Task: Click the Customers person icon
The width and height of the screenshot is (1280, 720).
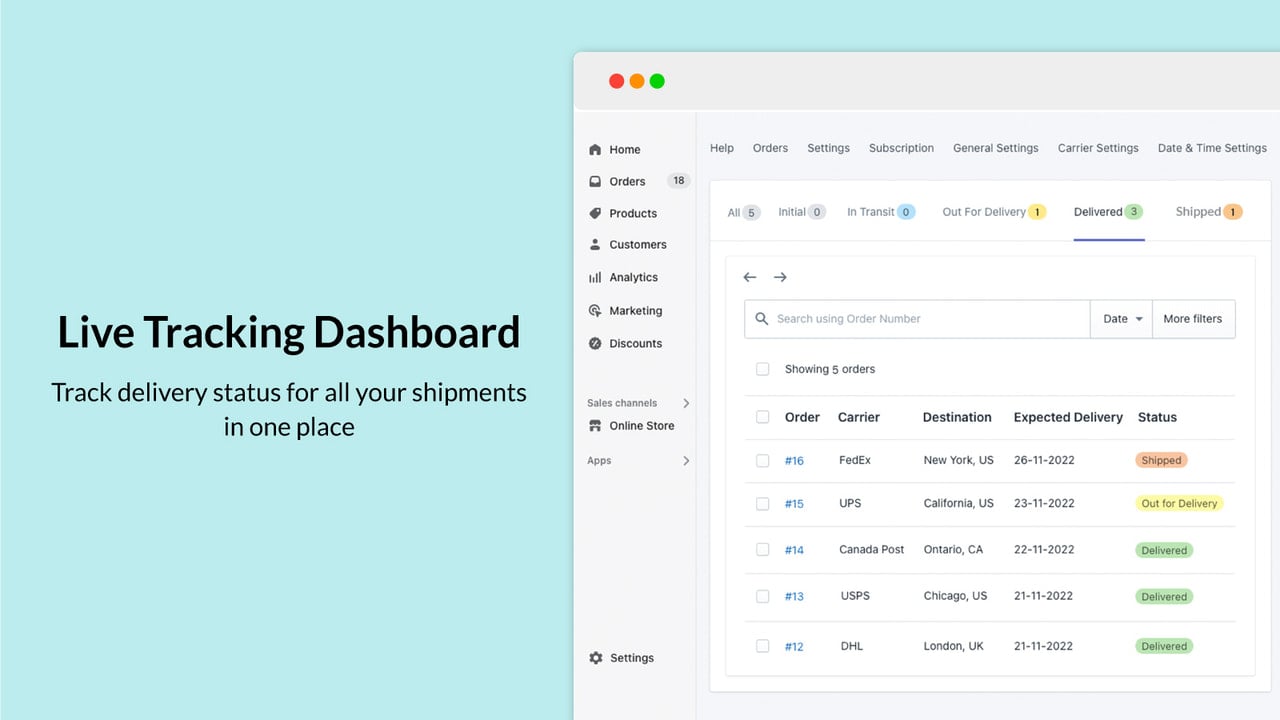Action: point(596,244)
